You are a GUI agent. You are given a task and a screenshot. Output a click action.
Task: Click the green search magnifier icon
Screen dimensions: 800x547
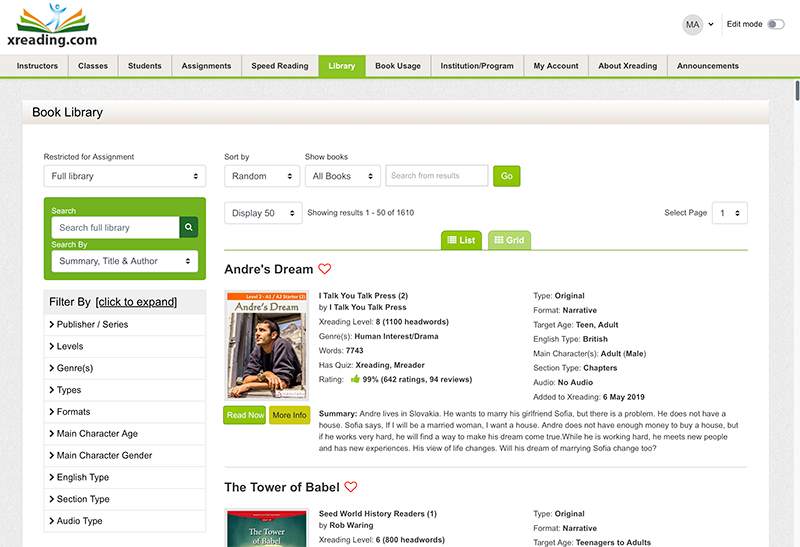coord(189,228)
